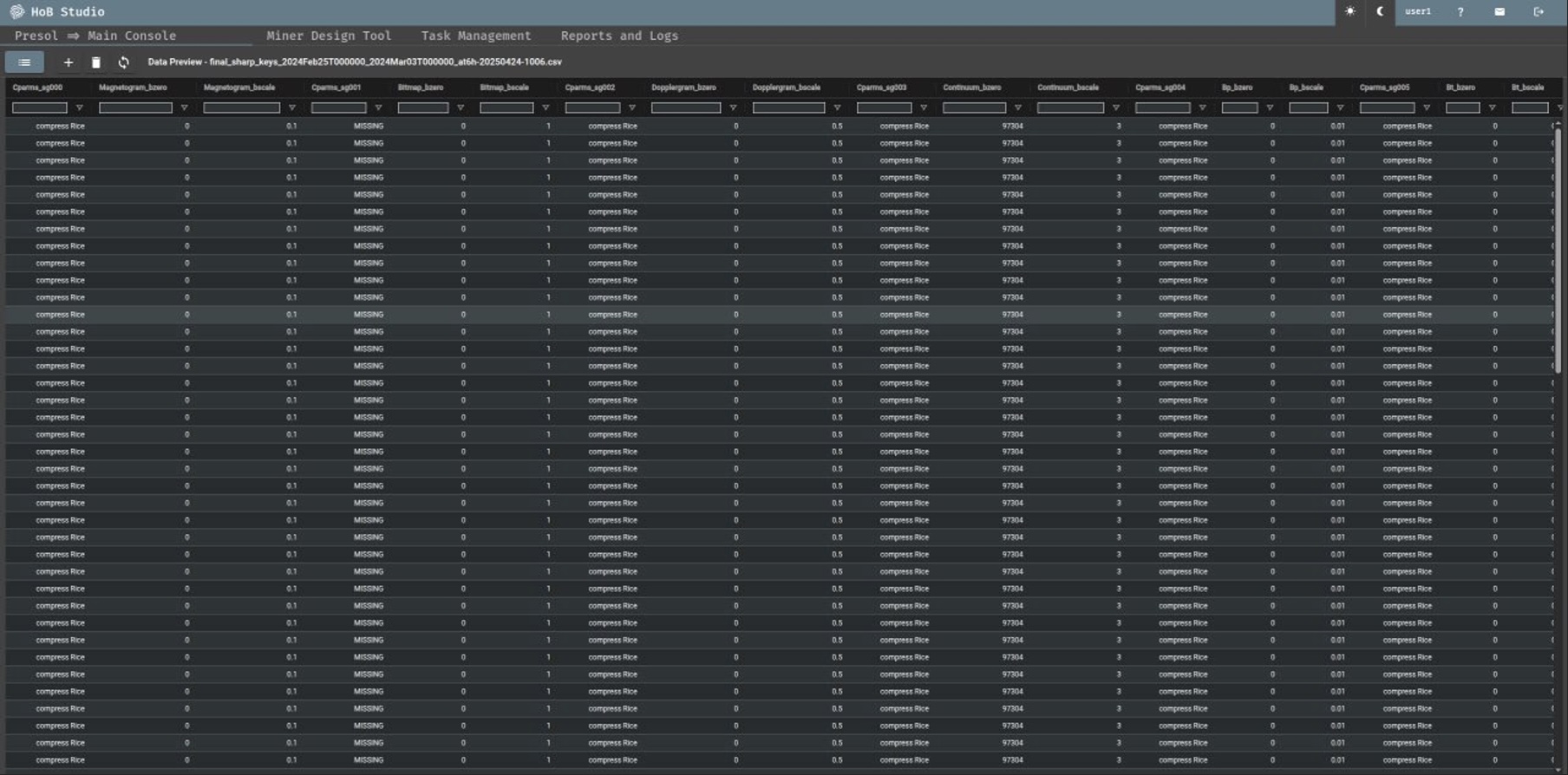This screenshot has height=775, width=1568.
Task: Open help via the question mark icon
Action: (x=1460, y=12)
